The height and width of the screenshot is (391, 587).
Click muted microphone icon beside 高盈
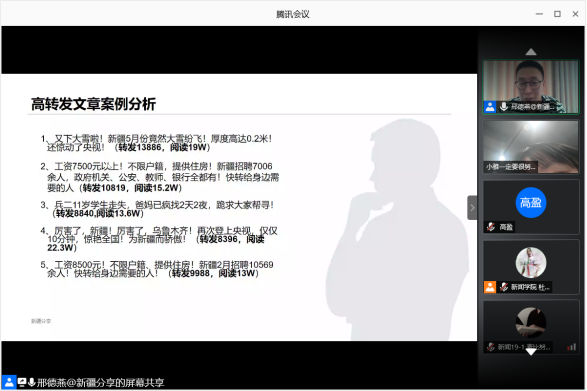pyautogui.click(x=491, y=227)
